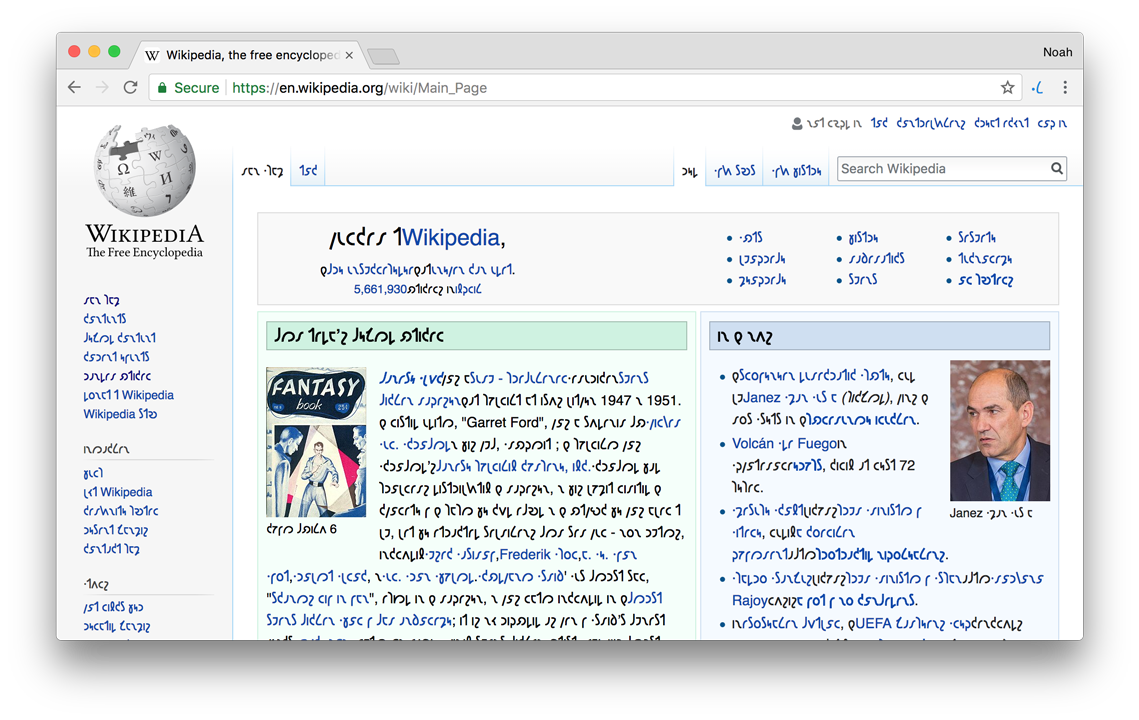Select the Main Page tab above the article
Viewport: 1139px width, 720px height.
pos(262,171)
